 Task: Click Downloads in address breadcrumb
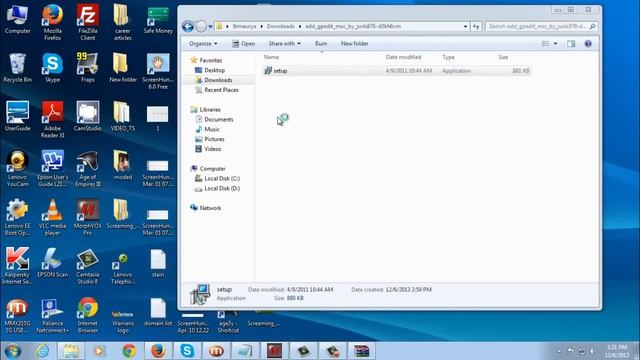280,26
